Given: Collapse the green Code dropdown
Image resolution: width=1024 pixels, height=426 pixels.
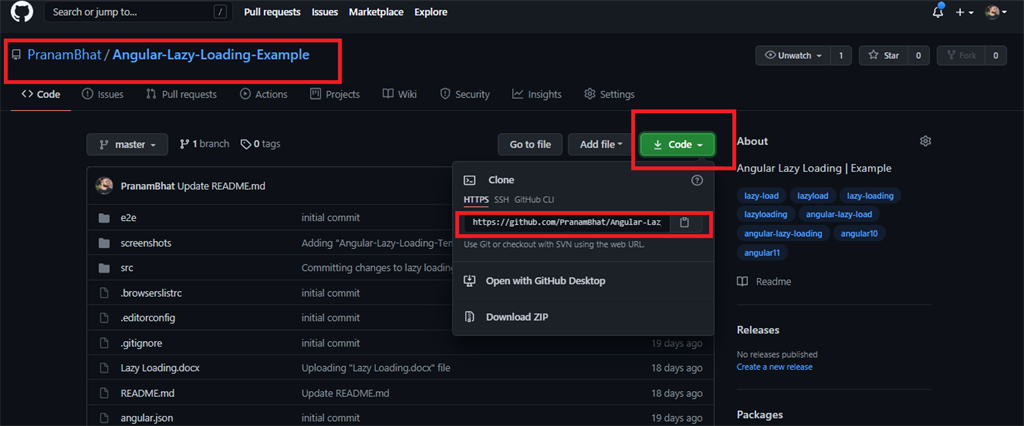Looking at the screenshot, I should 678,144.
